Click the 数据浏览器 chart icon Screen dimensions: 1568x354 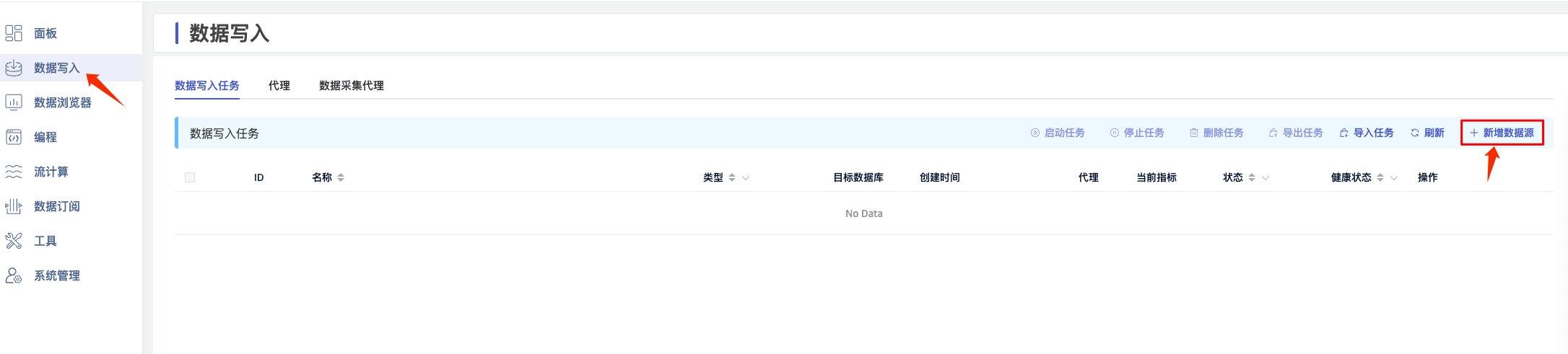14,102
